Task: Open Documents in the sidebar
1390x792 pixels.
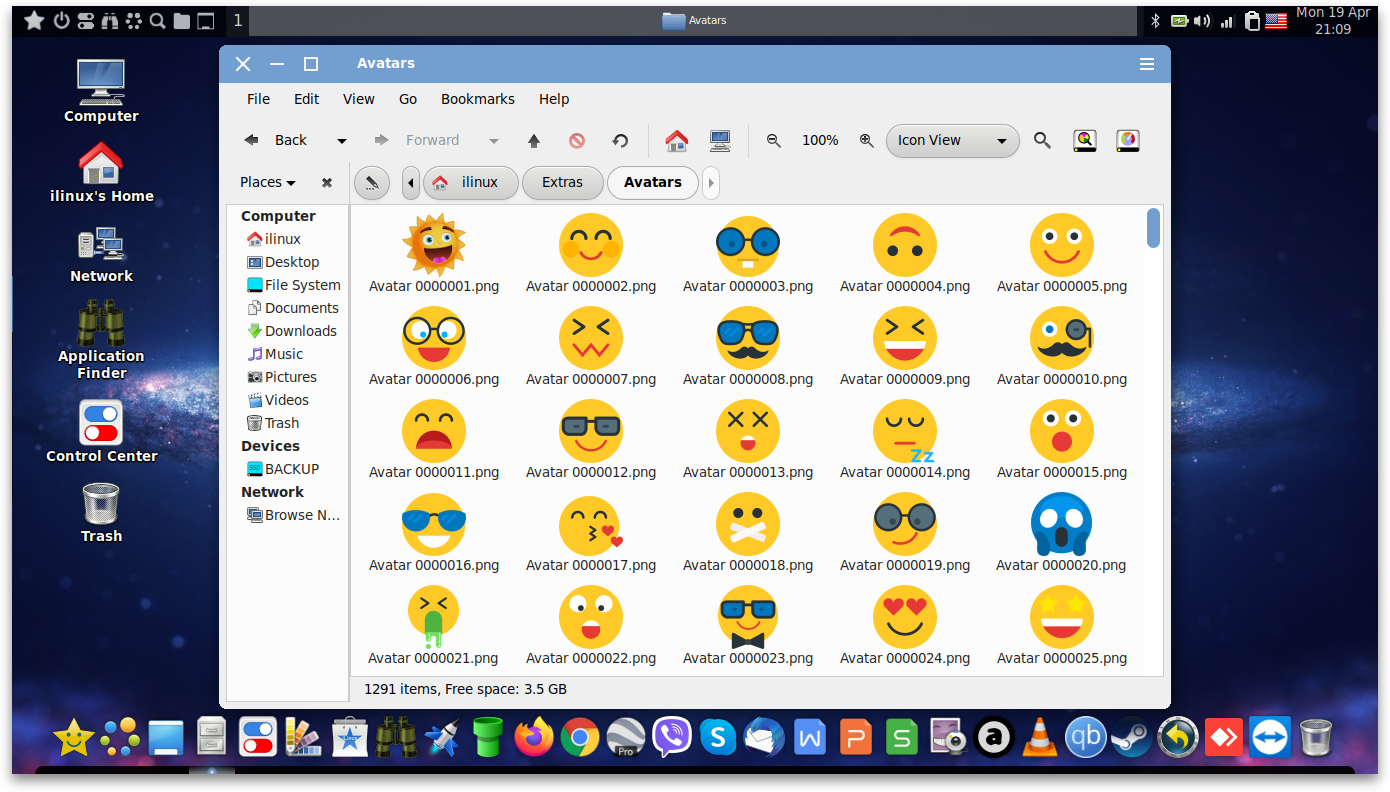Action: (293, 308)
